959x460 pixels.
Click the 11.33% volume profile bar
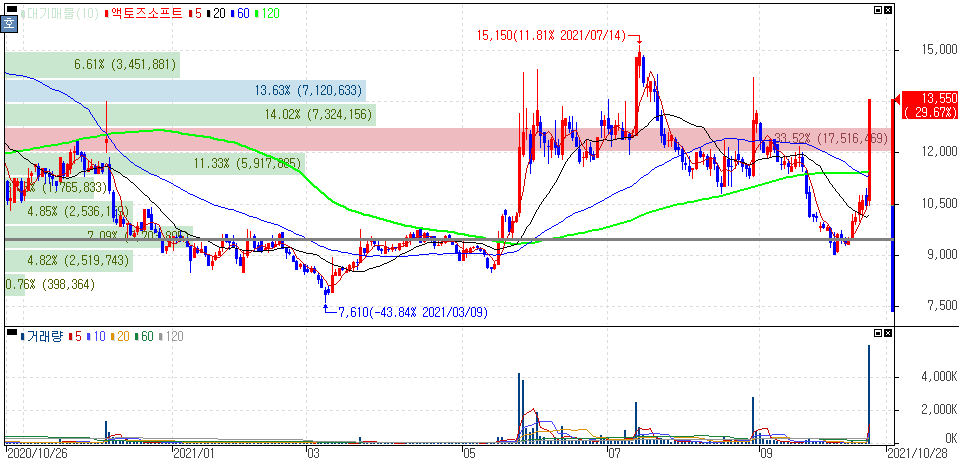[x=155, y=164]
